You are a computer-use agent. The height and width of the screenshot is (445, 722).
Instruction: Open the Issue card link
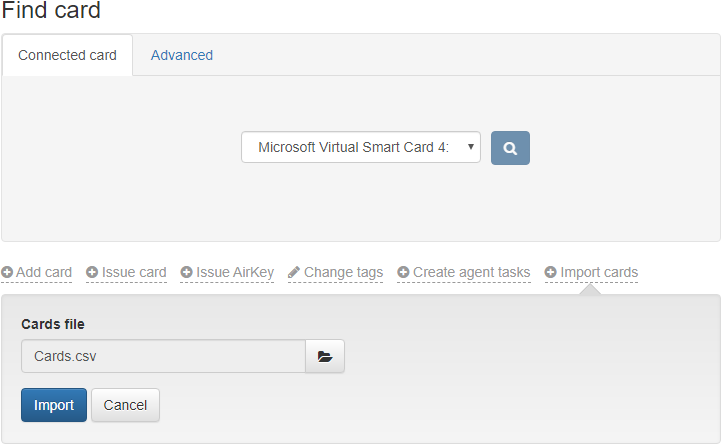click(134, 272)
